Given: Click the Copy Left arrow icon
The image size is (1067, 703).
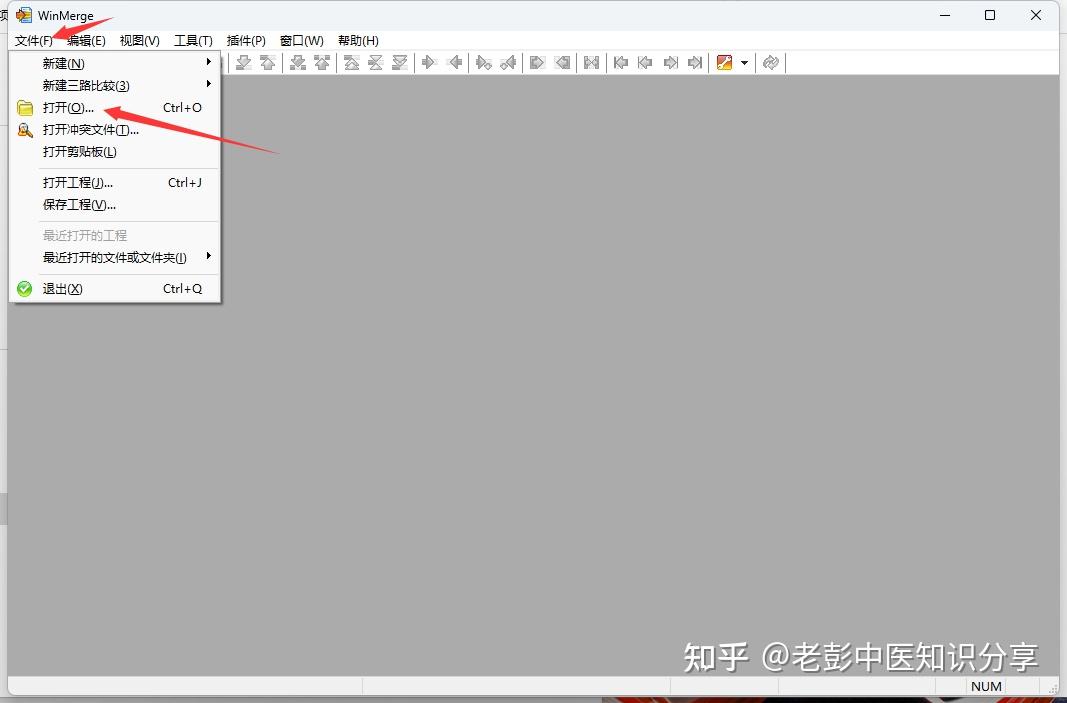Looking at the screenshot, I should click(456, 63).
